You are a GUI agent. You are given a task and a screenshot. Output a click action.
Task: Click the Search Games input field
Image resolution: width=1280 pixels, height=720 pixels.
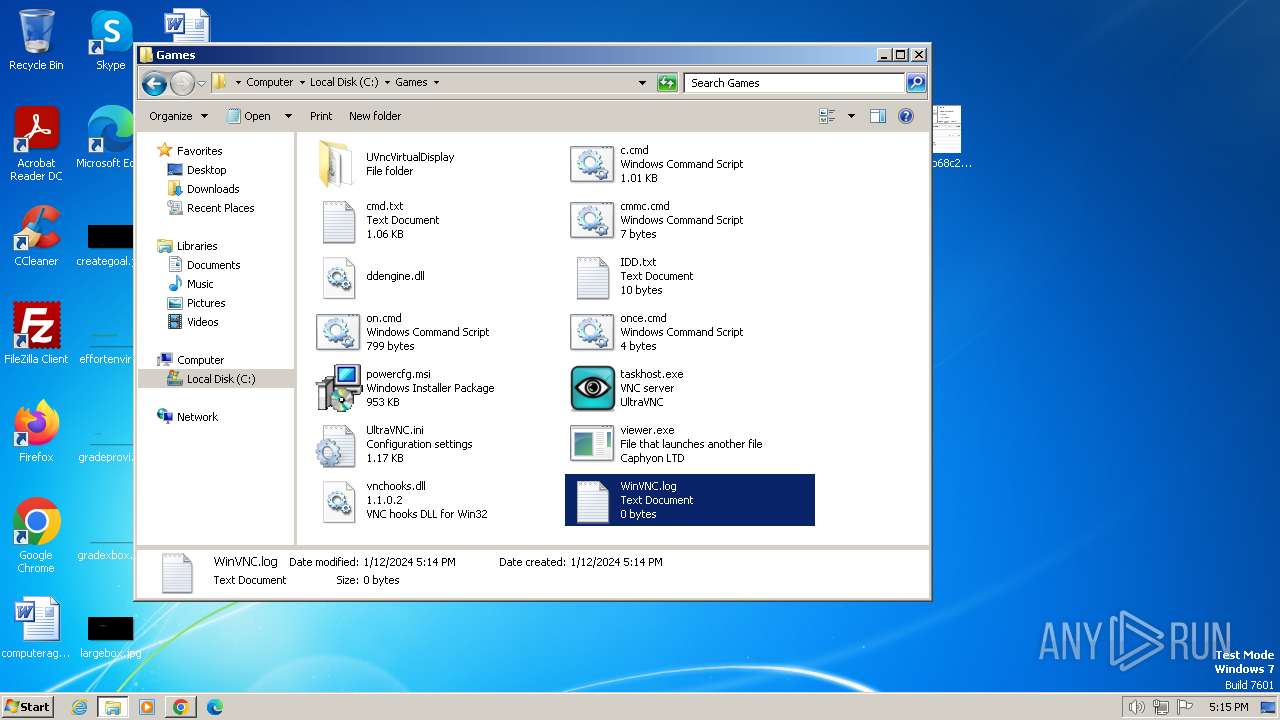[x=795, y=83]
